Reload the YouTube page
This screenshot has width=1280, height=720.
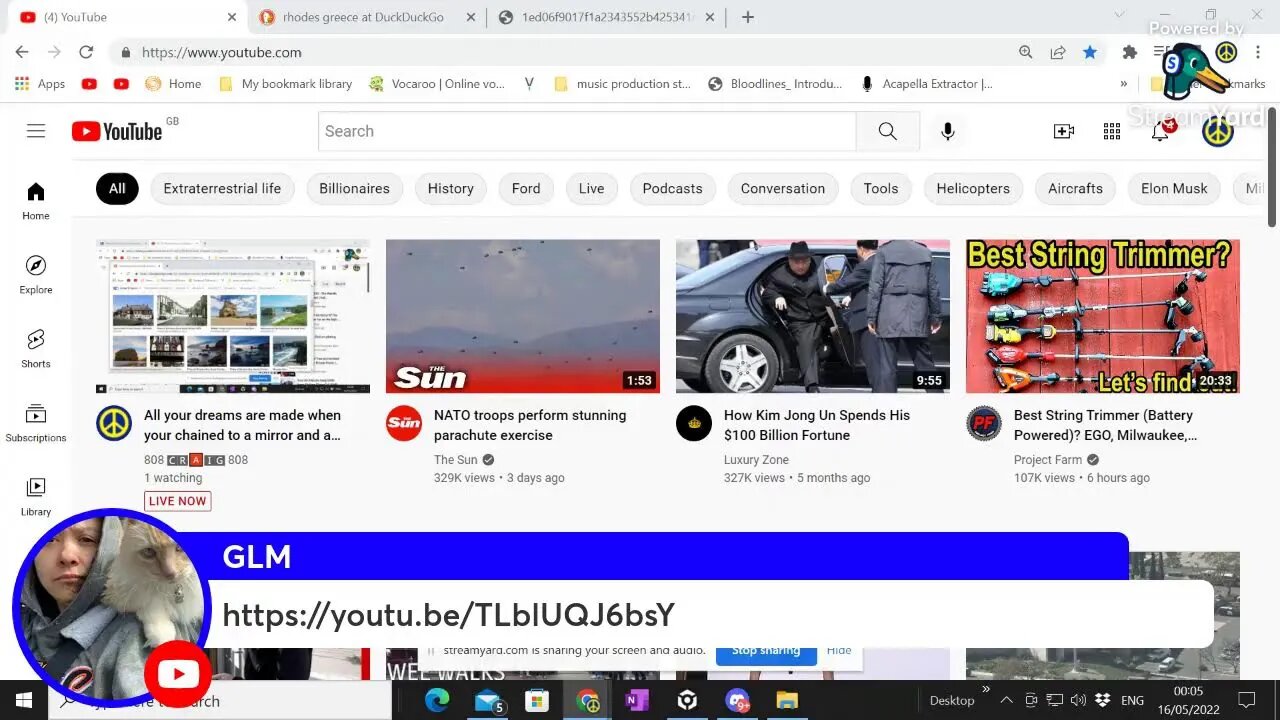pyautogui.click(x=86, y=52)
